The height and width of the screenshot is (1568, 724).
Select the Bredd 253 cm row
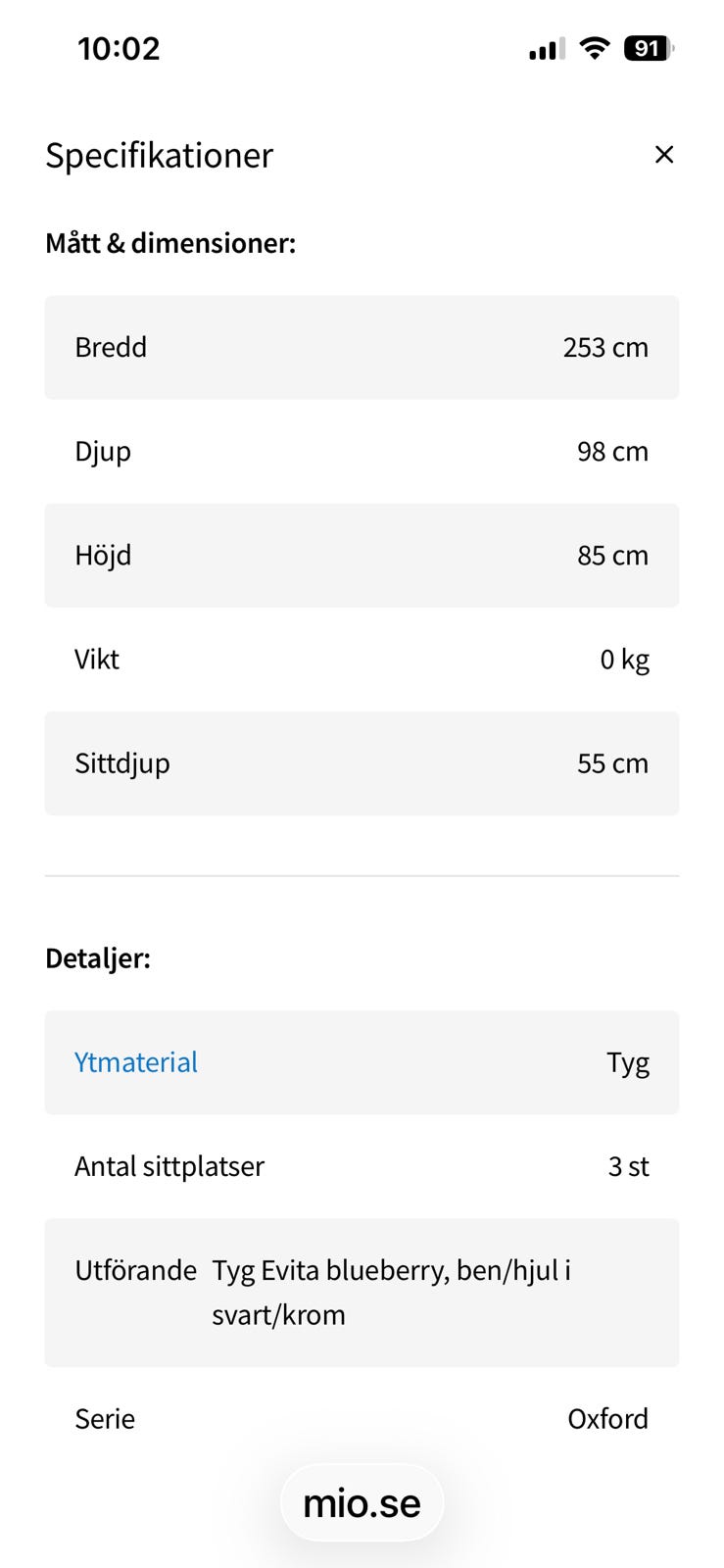tap(362, 347)
